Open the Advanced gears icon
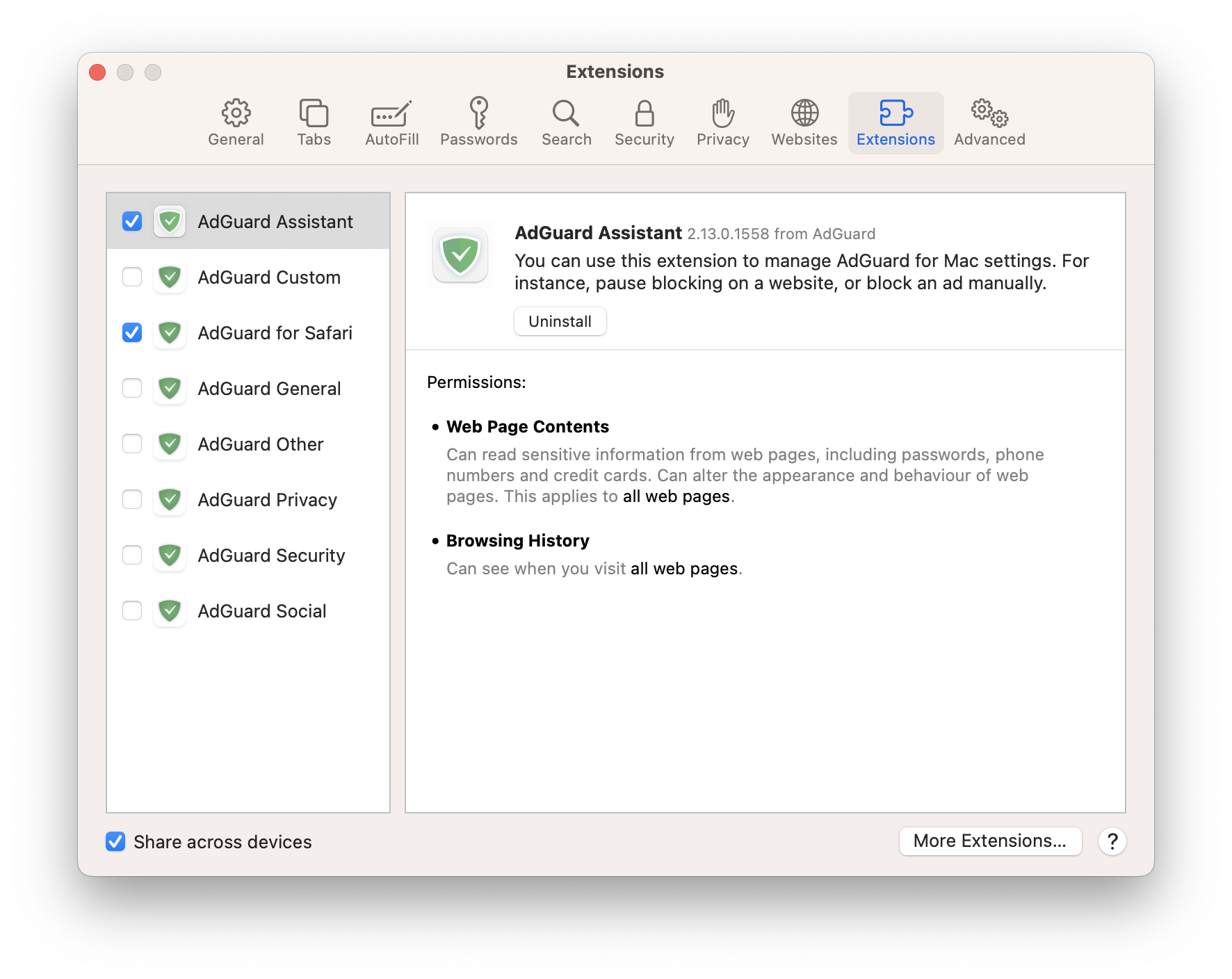 coord(989,113)
